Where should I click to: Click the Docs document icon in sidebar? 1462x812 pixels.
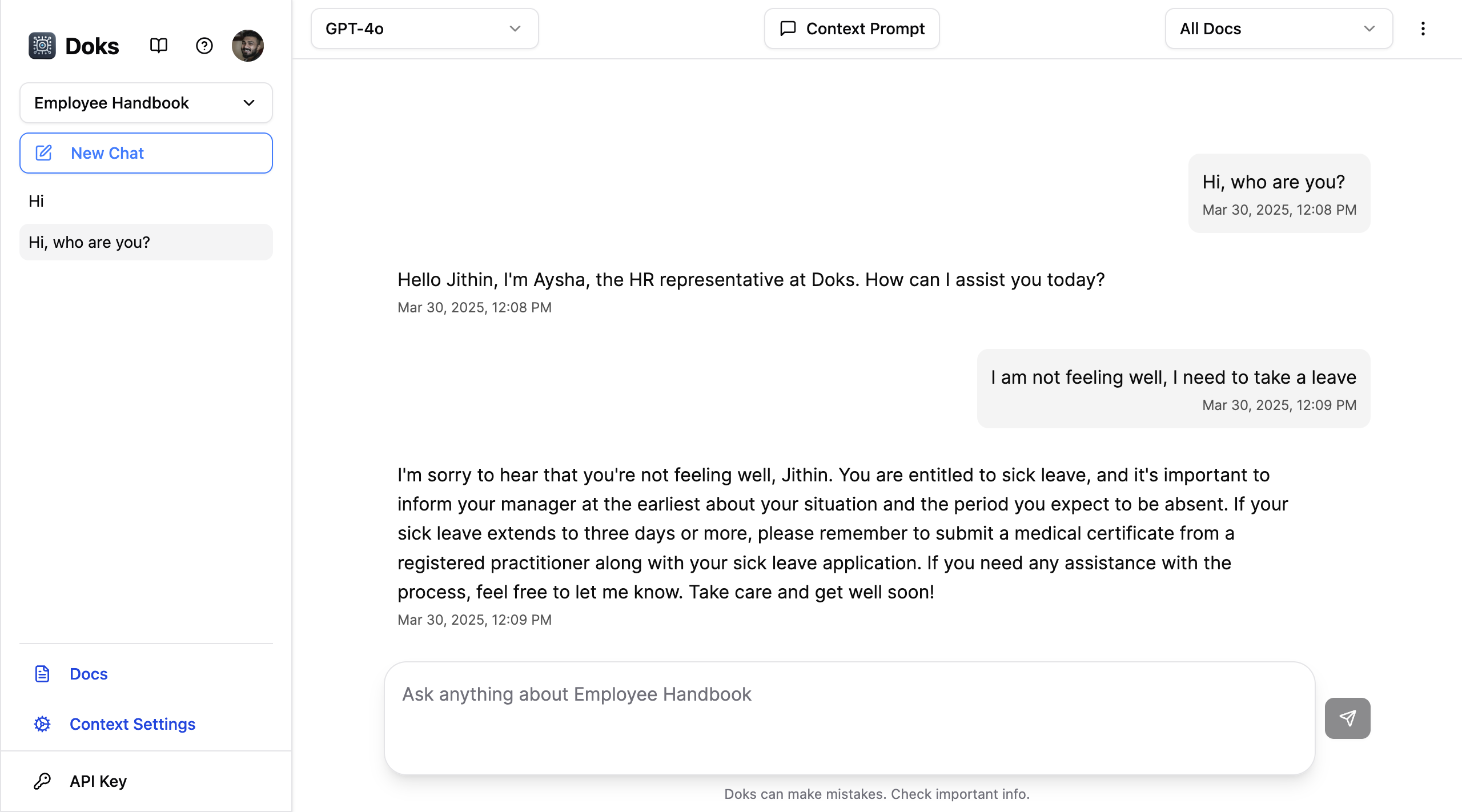42,674
